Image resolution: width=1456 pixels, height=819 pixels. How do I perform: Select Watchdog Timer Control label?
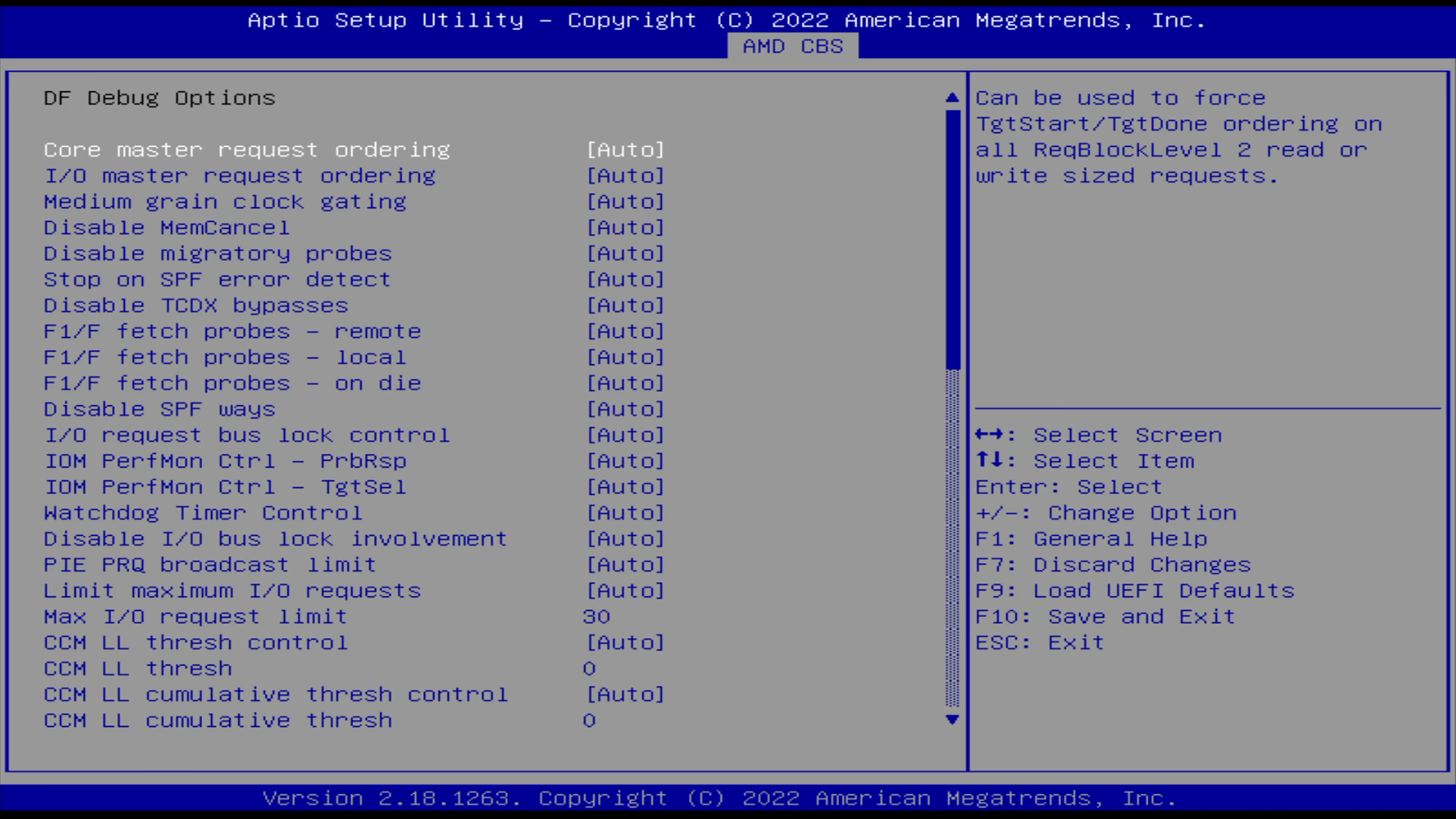(203, 513)
